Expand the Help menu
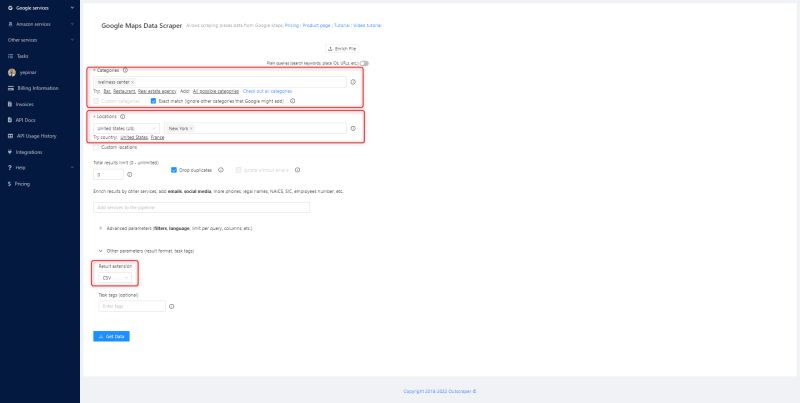 40,167
